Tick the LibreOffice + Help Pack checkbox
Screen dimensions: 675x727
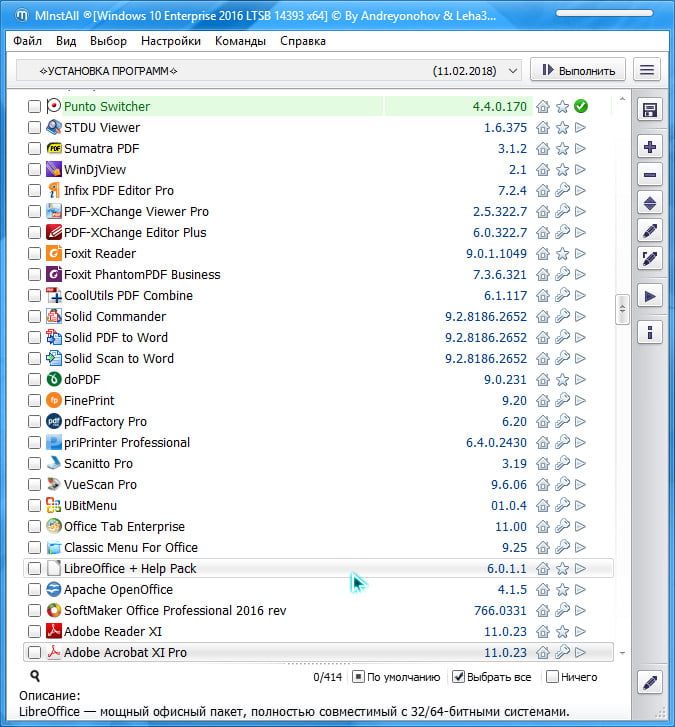click(x=35, y=569)
